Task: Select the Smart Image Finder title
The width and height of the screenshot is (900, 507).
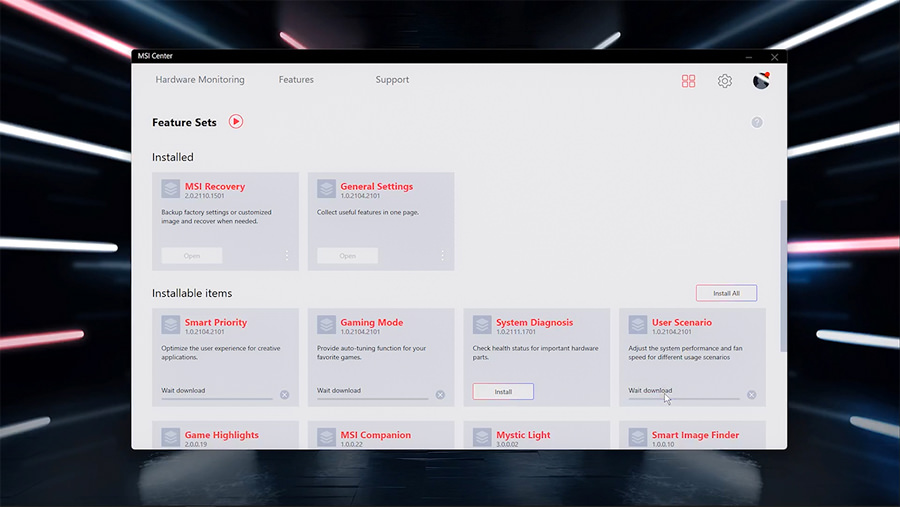Action: (695, 435)
